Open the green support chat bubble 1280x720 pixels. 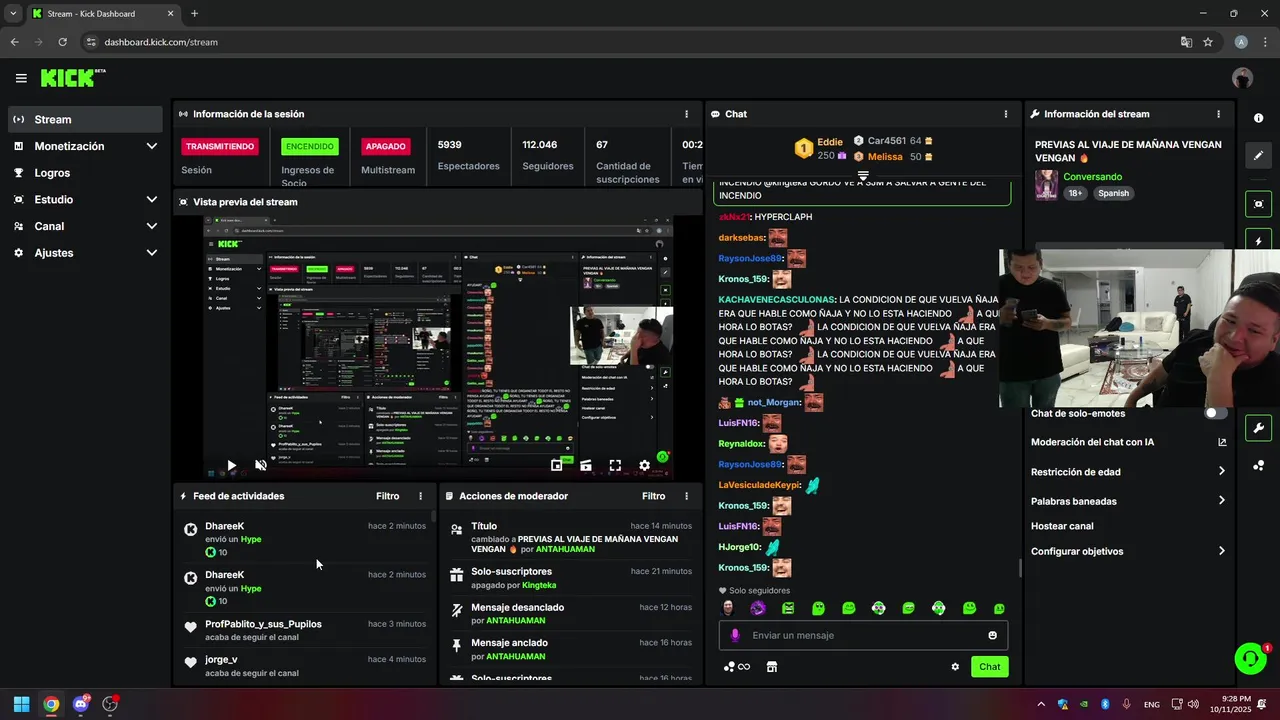tap(1250, 658)
